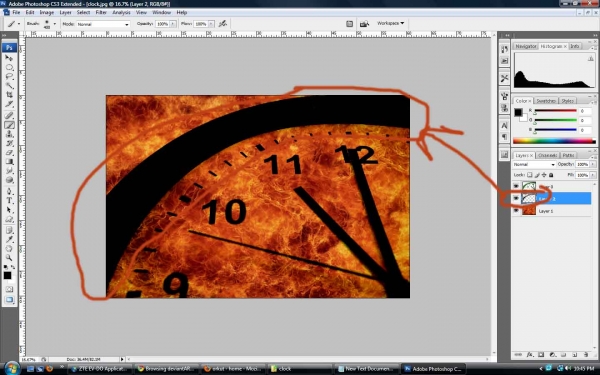Open the Flow slider arrow
Image resolution: width=600 pixels, height=375 pixels.
coord(211,24)
